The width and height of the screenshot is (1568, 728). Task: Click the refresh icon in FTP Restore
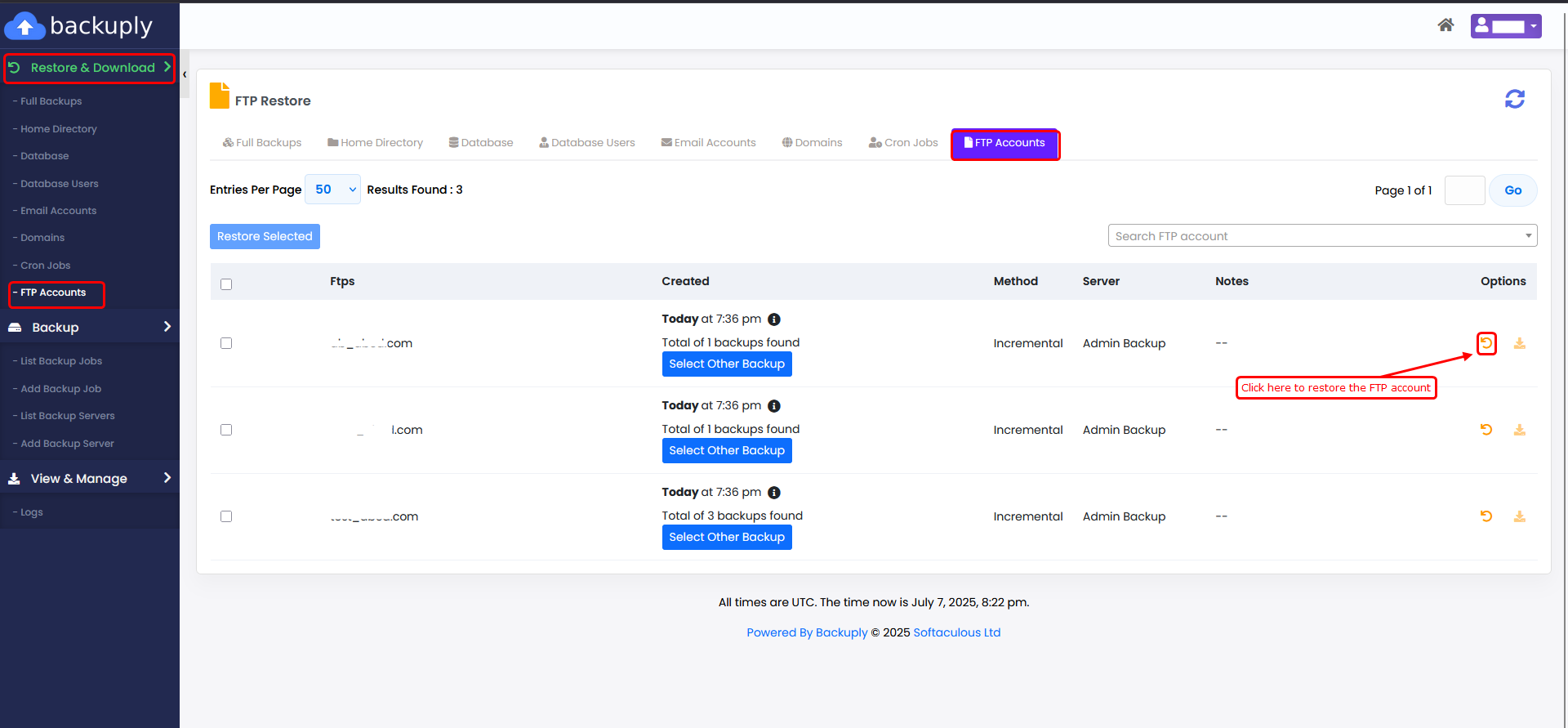point(1514,99)
